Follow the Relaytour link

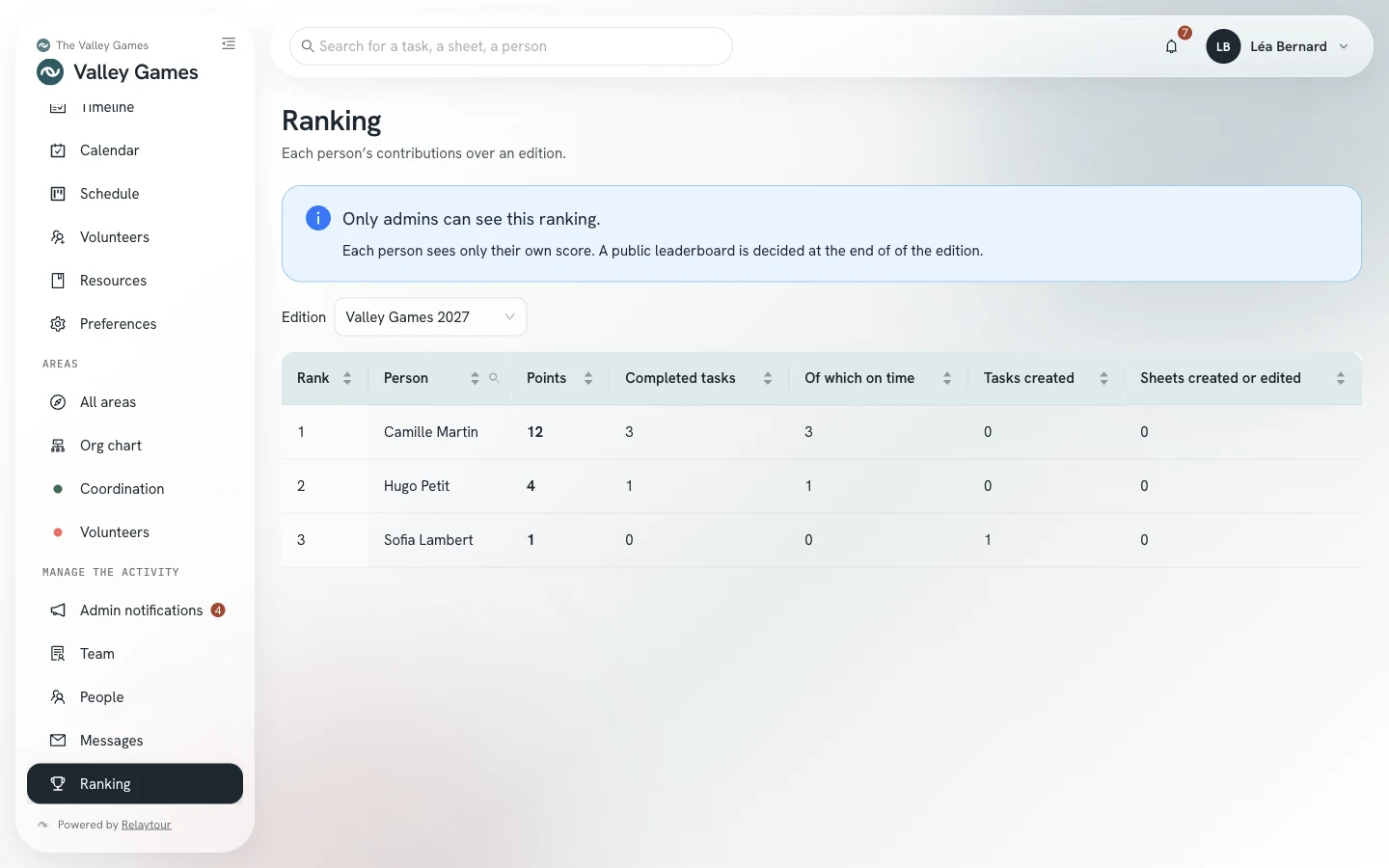[x=147, y=825]
